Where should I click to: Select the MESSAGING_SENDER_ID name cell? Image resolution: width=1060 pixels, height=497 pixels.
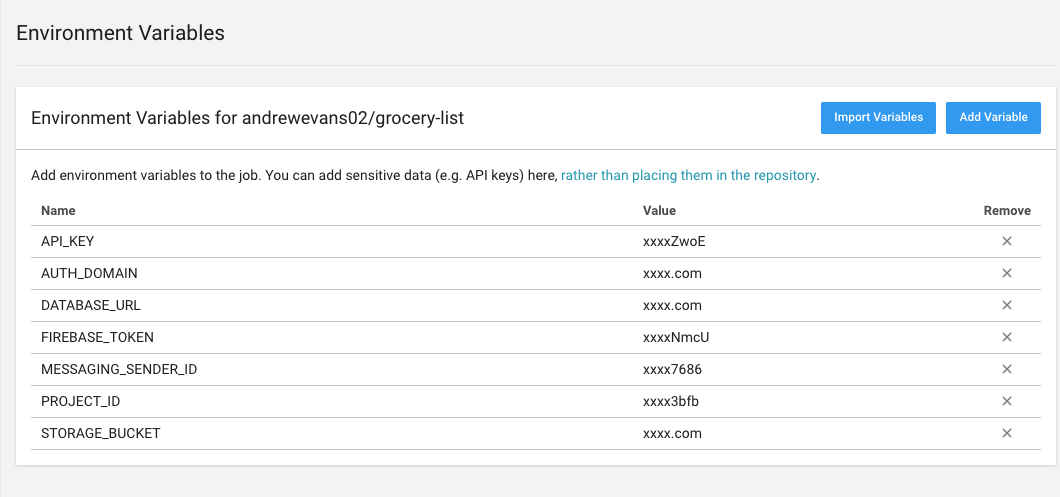[119, 369]
